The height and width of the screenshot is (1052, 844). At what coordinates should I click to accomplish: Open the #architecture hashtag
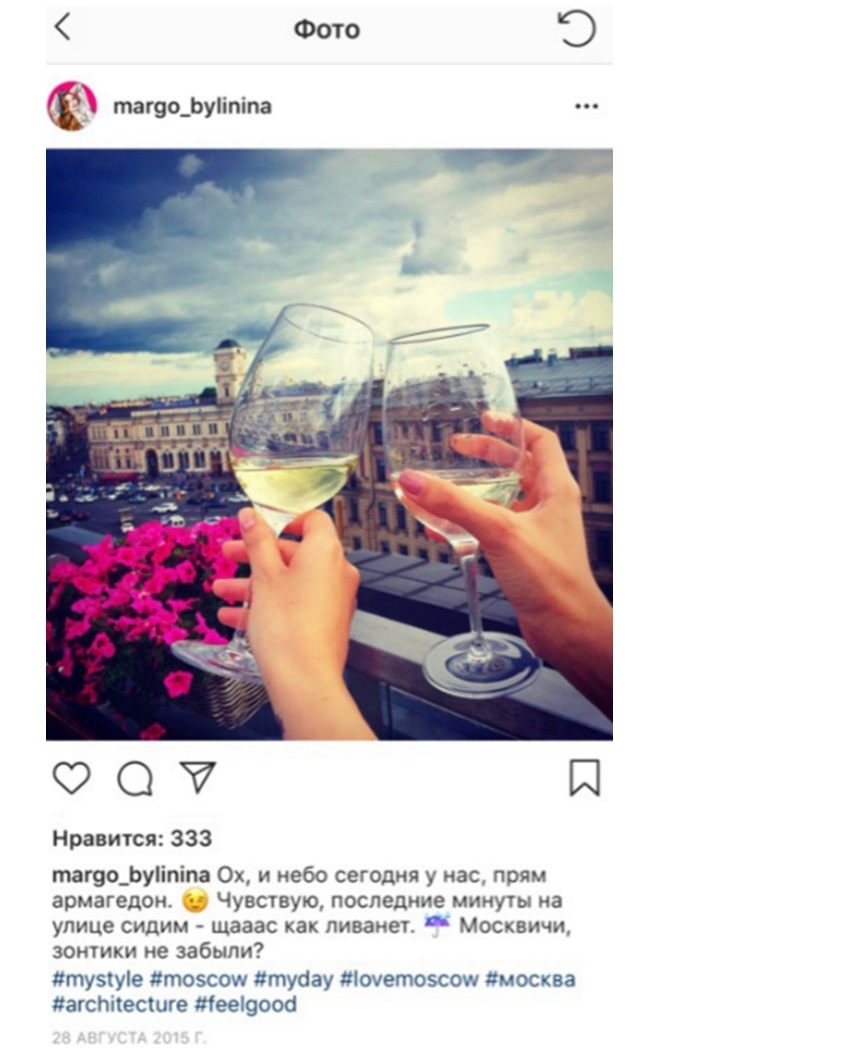tap(120, 1004)
